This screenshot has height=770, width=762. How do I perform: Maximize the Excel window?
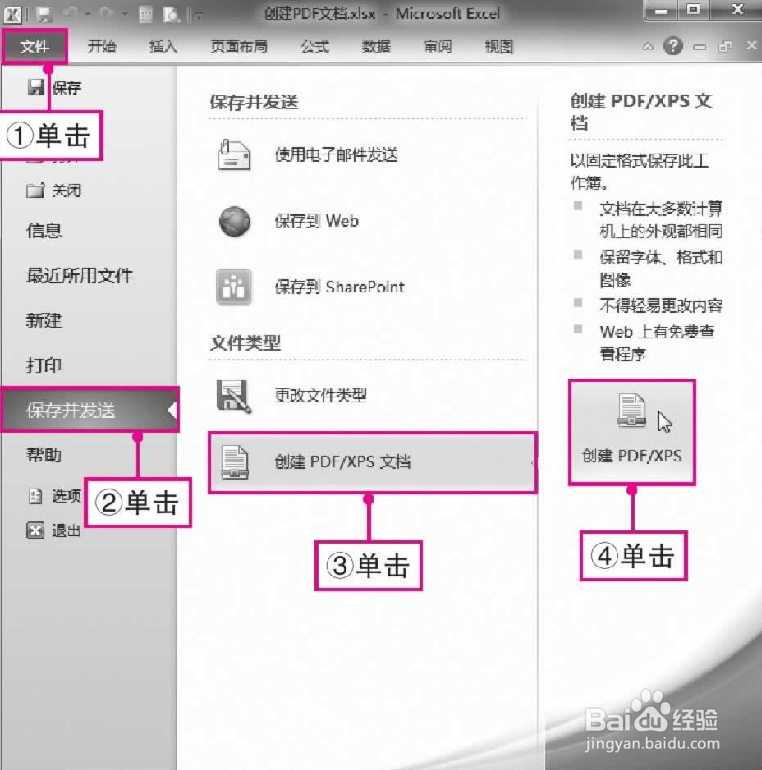694,10
